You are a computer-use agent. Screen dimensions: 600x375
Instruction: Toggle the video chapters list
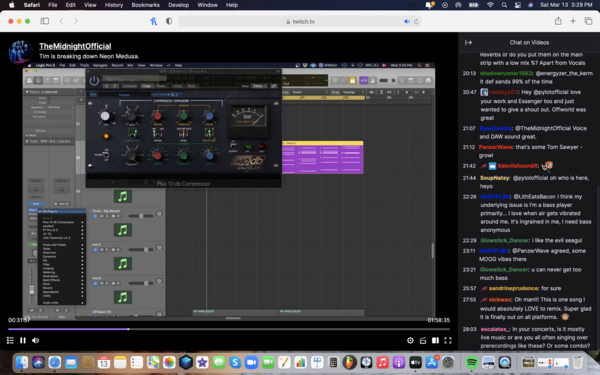[10, 340]
